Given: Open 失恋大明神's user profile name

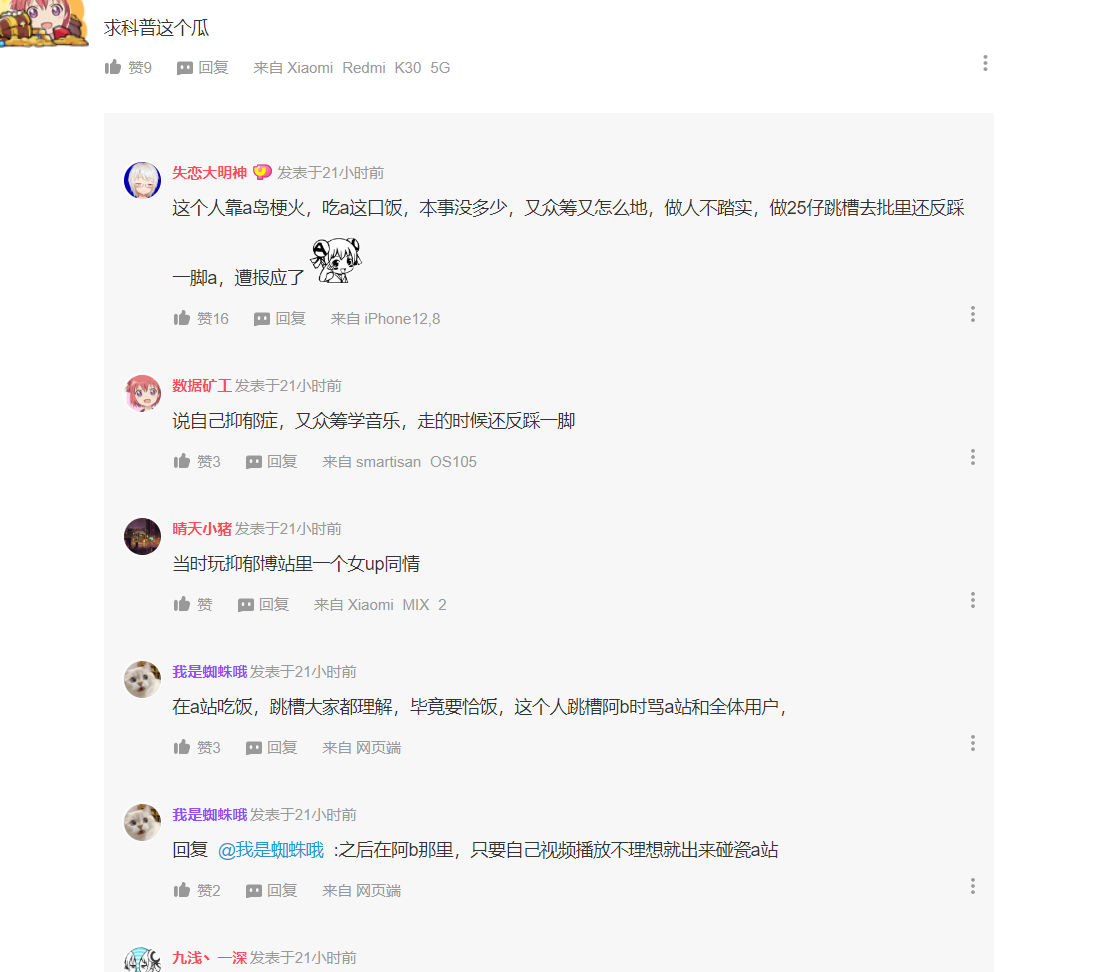Looking at the screenshot, I should 209,173.
